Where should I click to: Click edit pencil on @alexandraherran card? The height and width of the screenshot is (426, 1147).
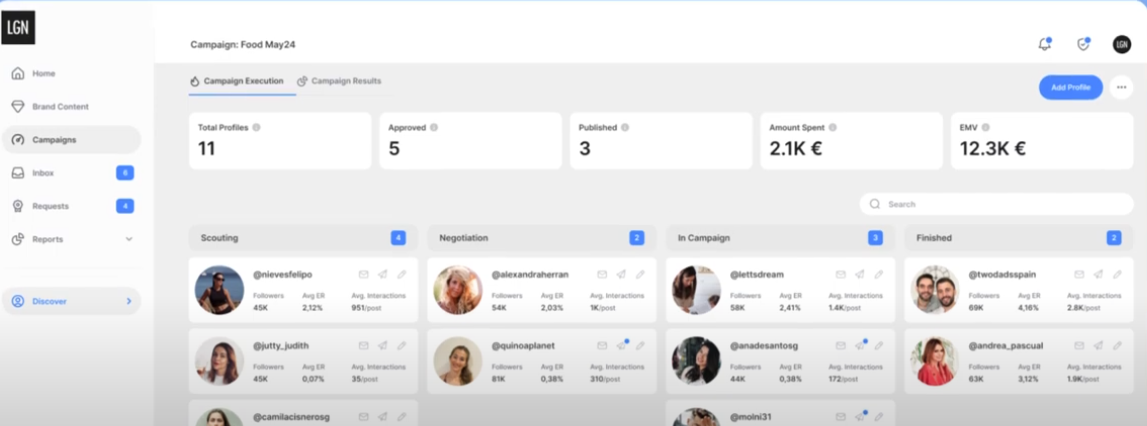pyautogui.click(x=640, y=274)
